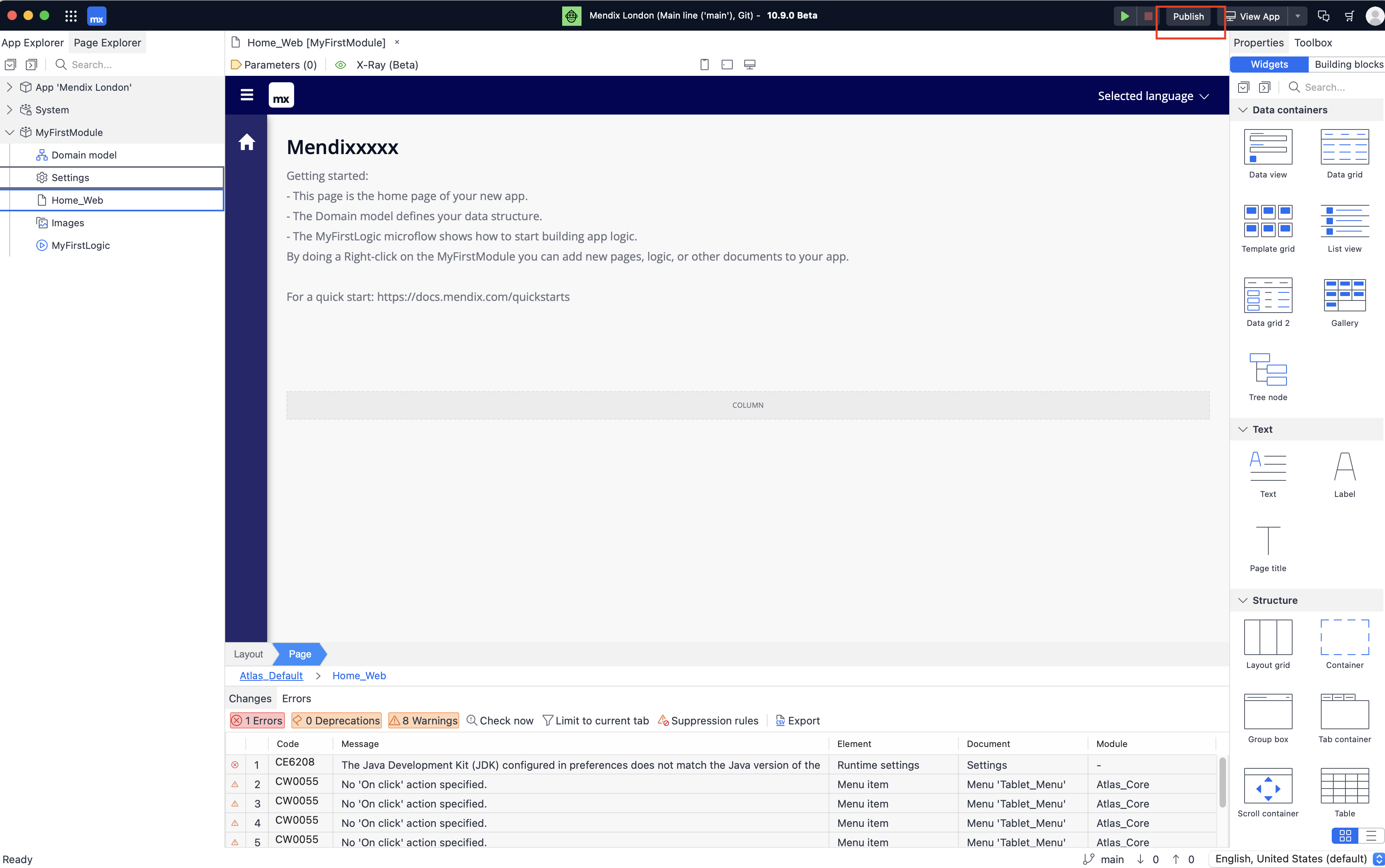Click the Home_Web breadcrumb link
1385x868 pixels.
pos(359,676)
